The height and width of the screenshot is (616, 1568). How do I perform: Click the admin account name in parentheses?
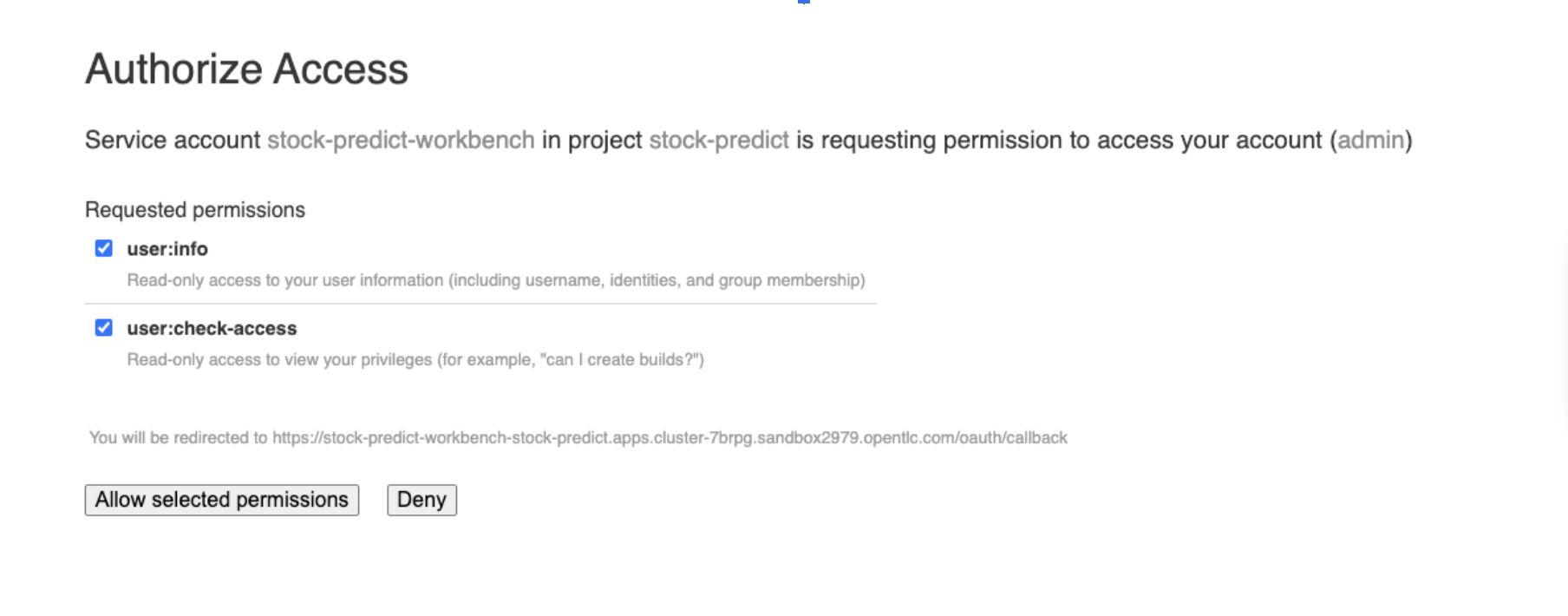1370,140
